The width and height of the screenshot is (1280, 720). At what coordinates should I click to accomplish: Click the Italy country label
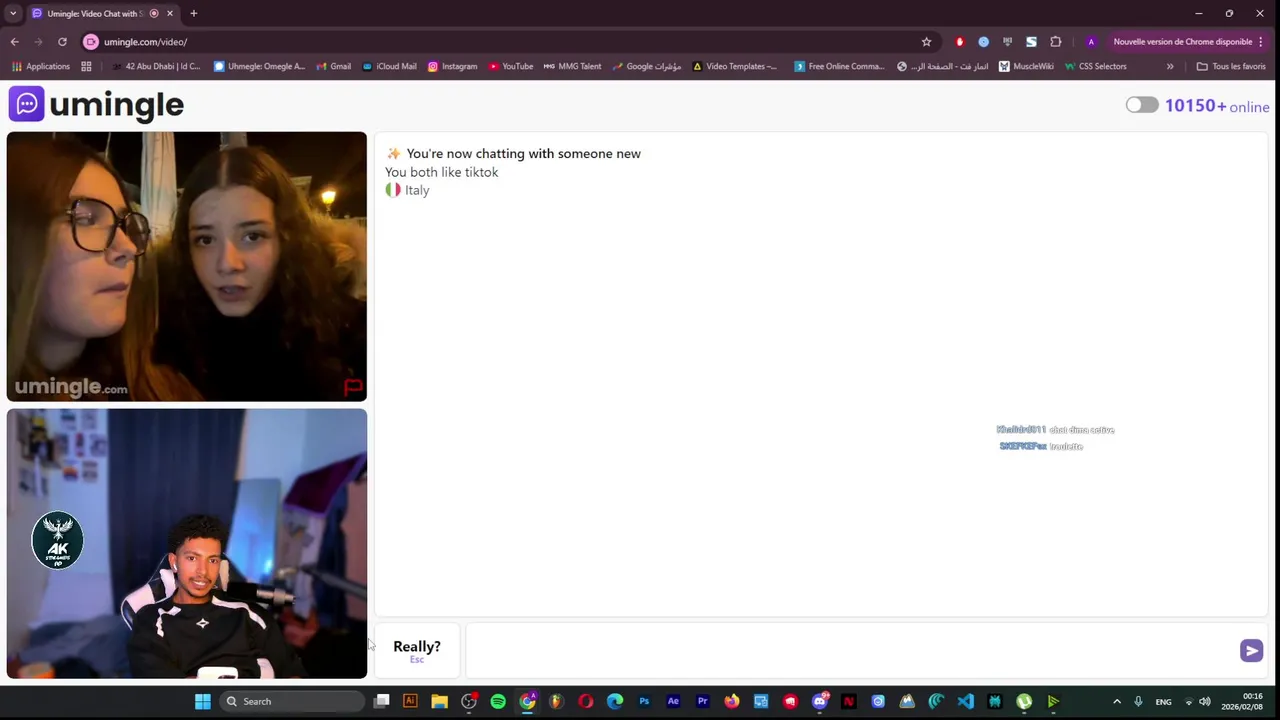417,190
